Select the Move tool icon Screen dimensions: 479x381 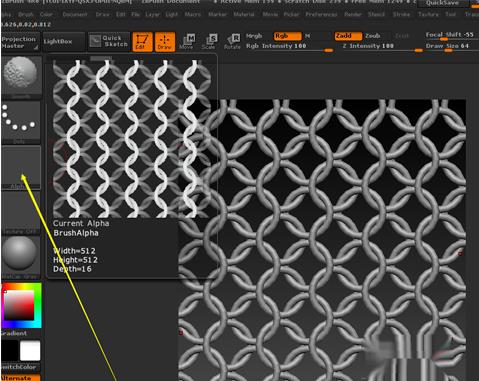tap(187, 42)
